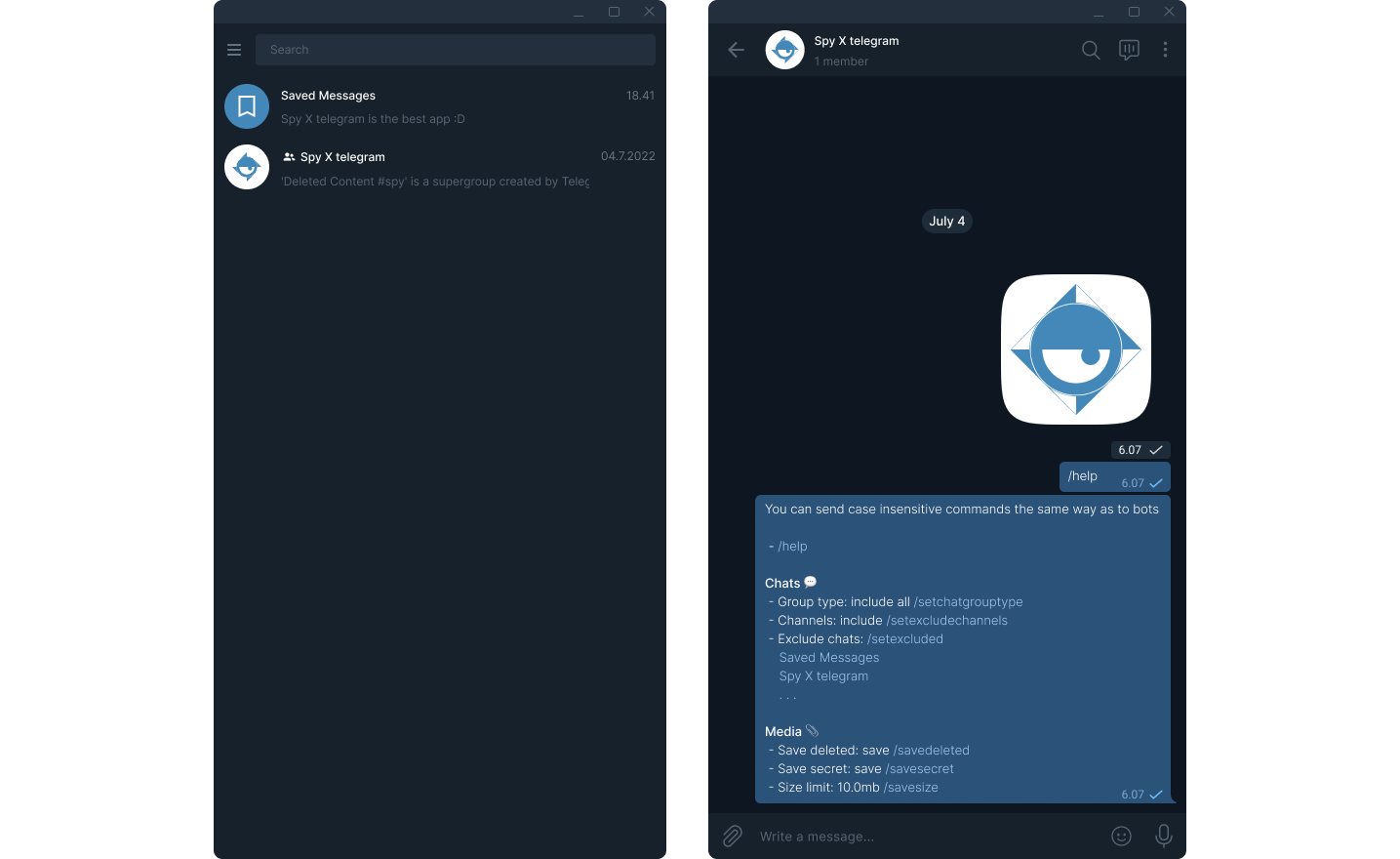Click the Write a message input field
Viewport: 1400px width, 859px height.
coord(927,837)
